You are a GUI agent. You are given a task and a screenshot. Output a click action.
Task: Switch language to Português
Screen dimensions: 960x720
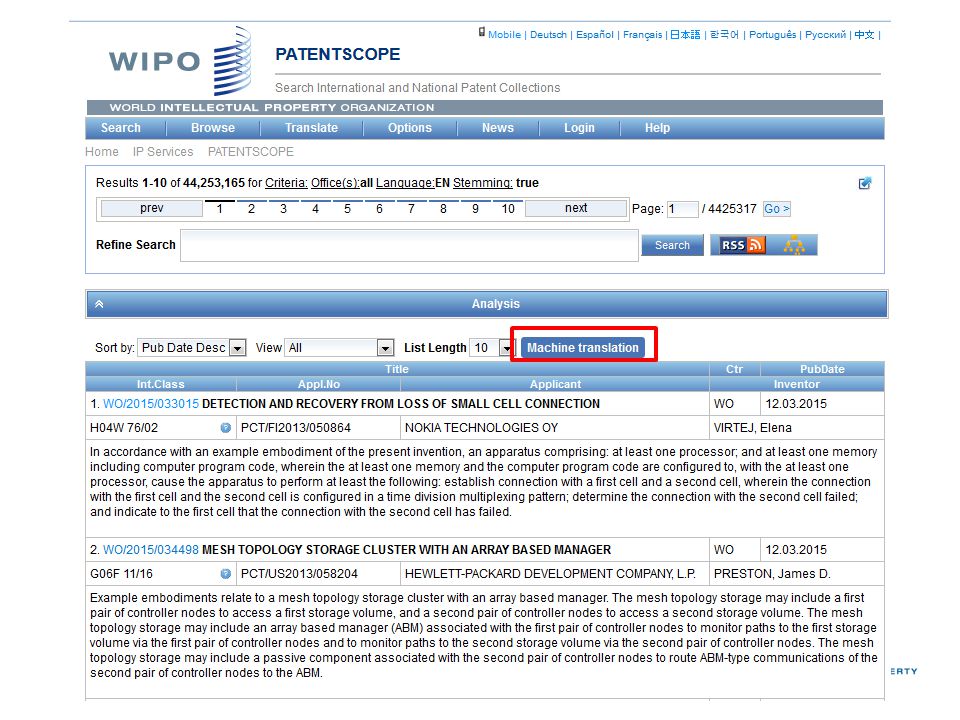[x=773, y=35]
